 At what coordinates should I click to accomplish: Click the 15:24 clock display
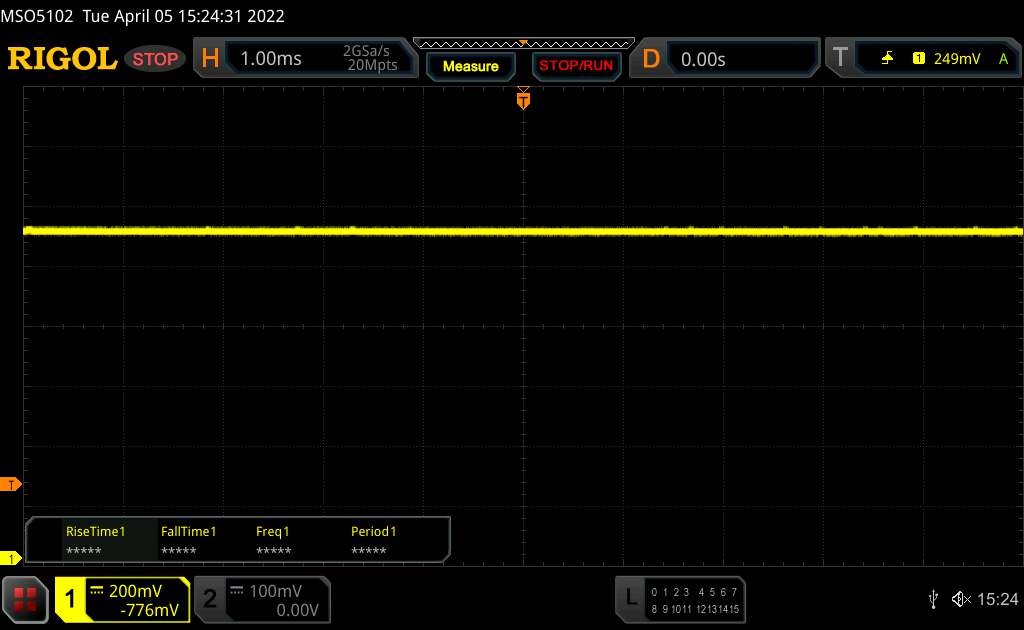[x=997, y=599]
